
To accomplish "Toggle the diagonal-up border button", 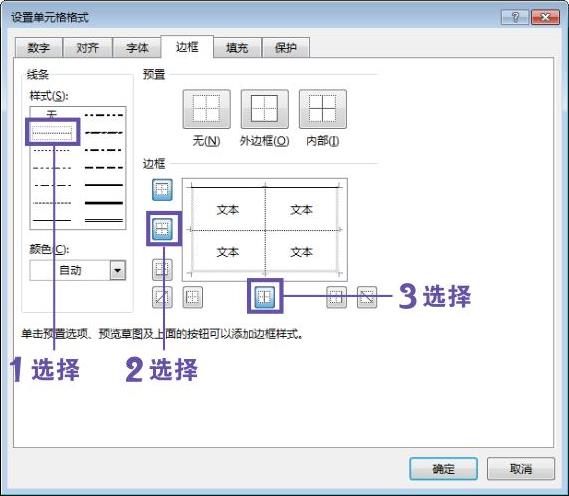I will click(x=162, y=297).
